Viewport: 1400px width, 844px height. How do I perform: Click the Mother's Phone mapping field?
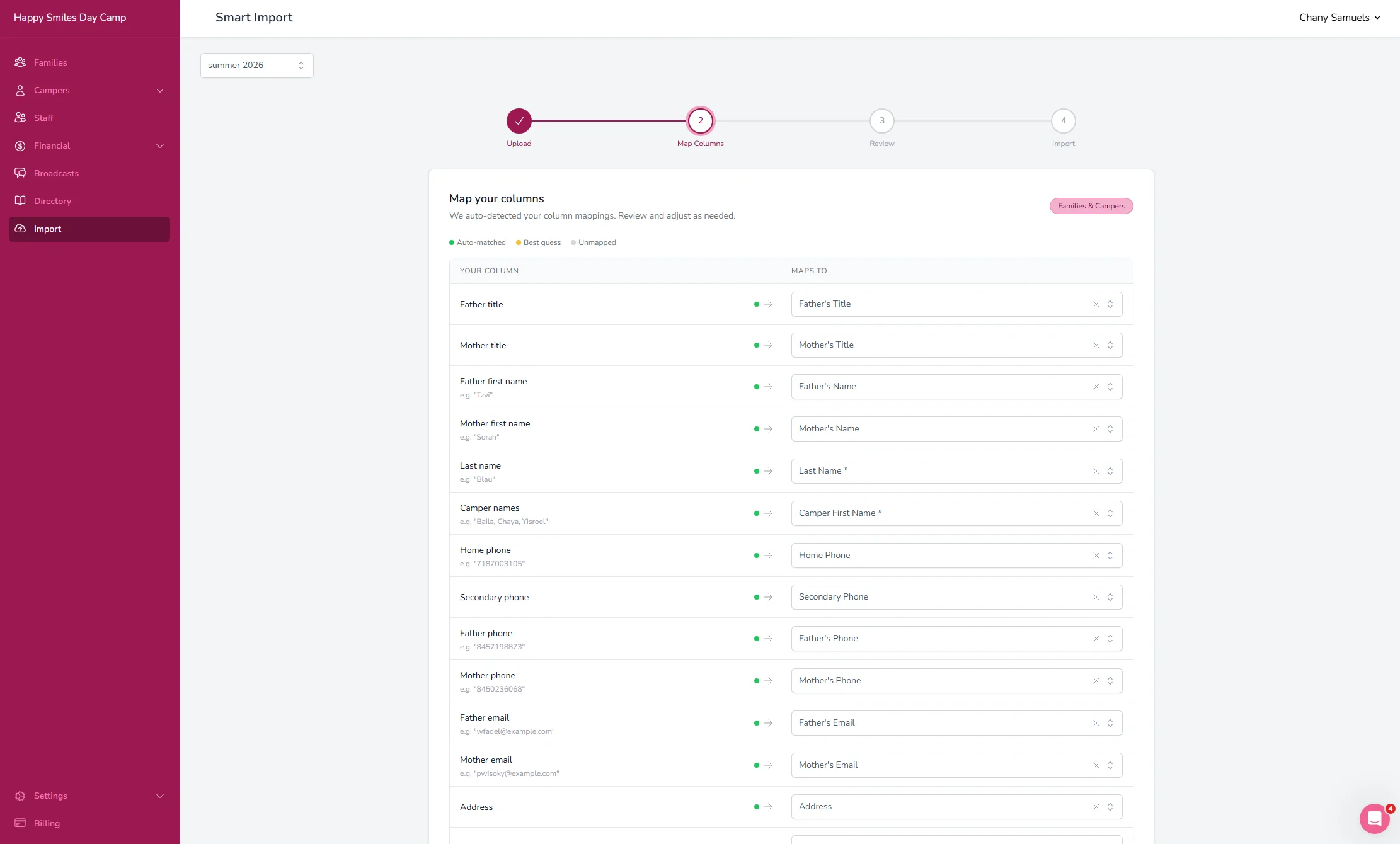coord(956,681)
